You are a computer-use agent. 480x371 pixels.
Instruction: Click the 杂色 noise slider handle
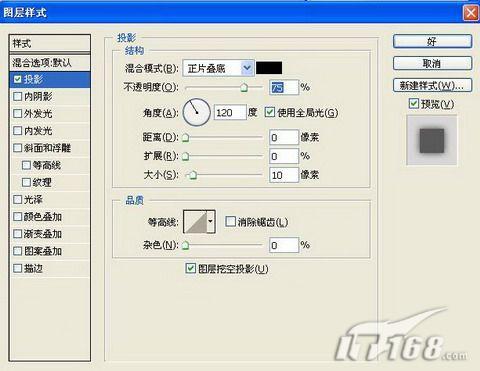[185, 246]
